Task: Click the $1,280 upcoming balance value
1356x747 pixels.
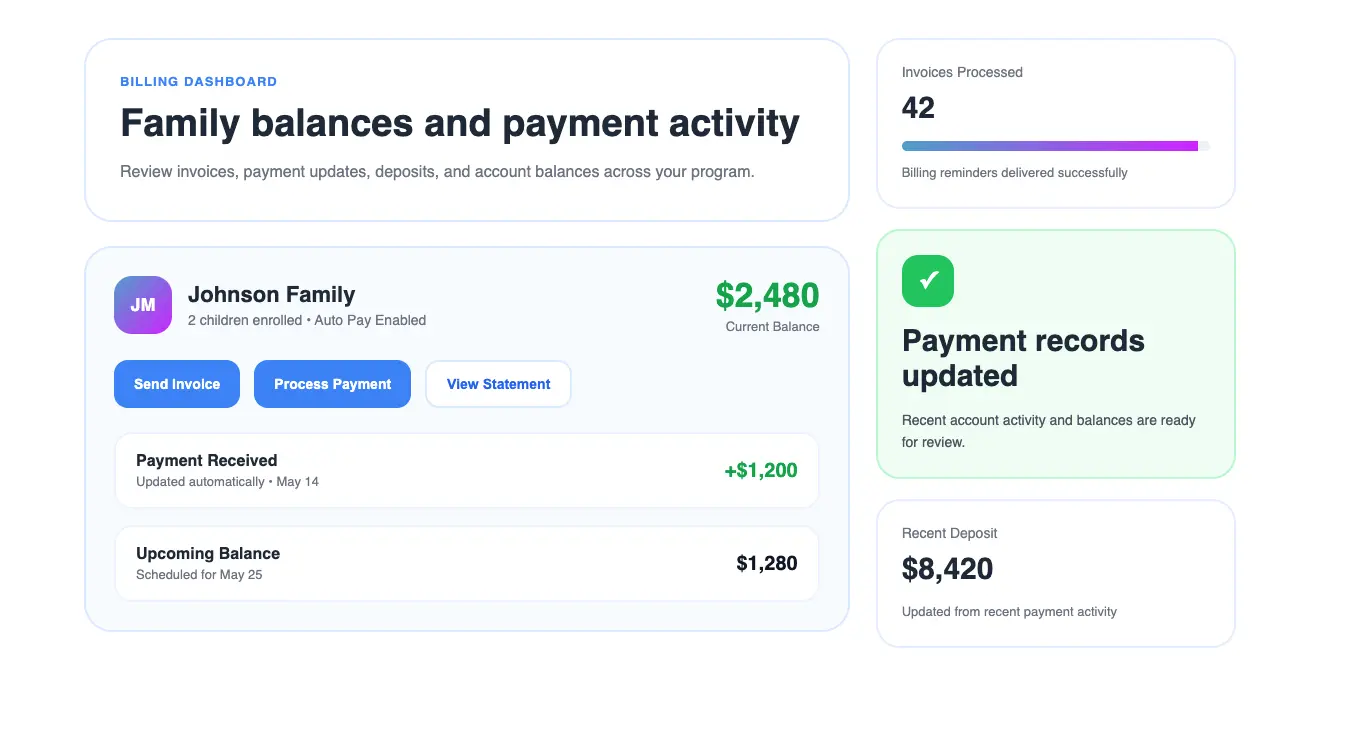Action: 767,563
